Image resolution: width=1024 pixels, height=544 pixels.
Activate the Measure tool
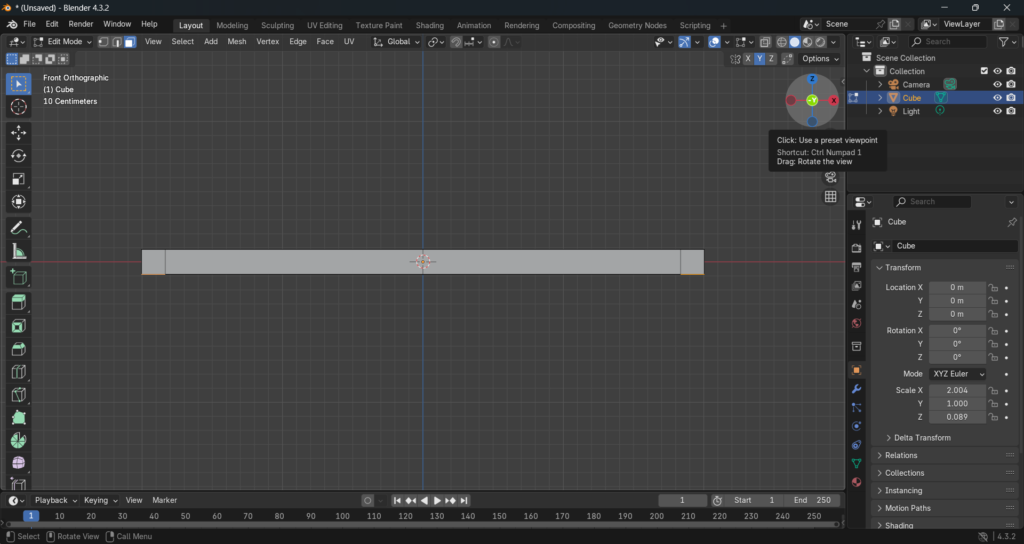(18, 251)
